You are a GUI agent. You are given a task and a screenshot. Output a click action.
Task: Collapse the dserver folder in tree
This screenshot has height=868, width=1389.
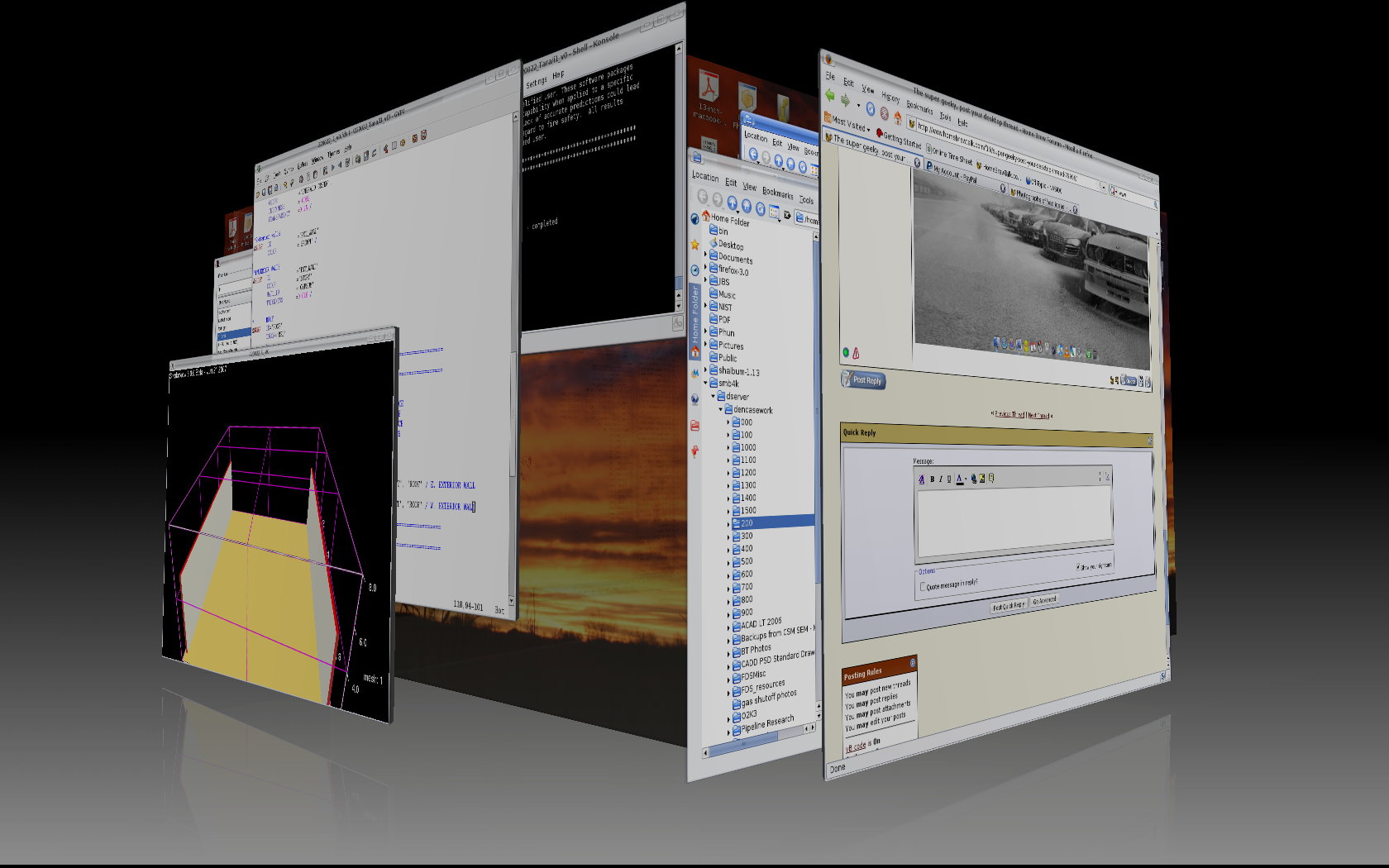pyautogui.click(x=713, y=396)
